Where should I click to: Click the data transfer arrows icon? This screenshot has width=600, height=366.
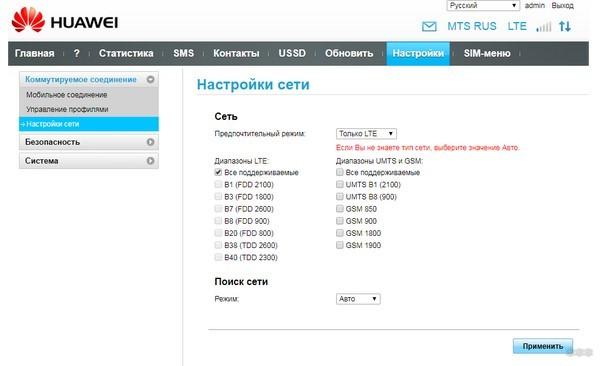click(x=565, y=26)
